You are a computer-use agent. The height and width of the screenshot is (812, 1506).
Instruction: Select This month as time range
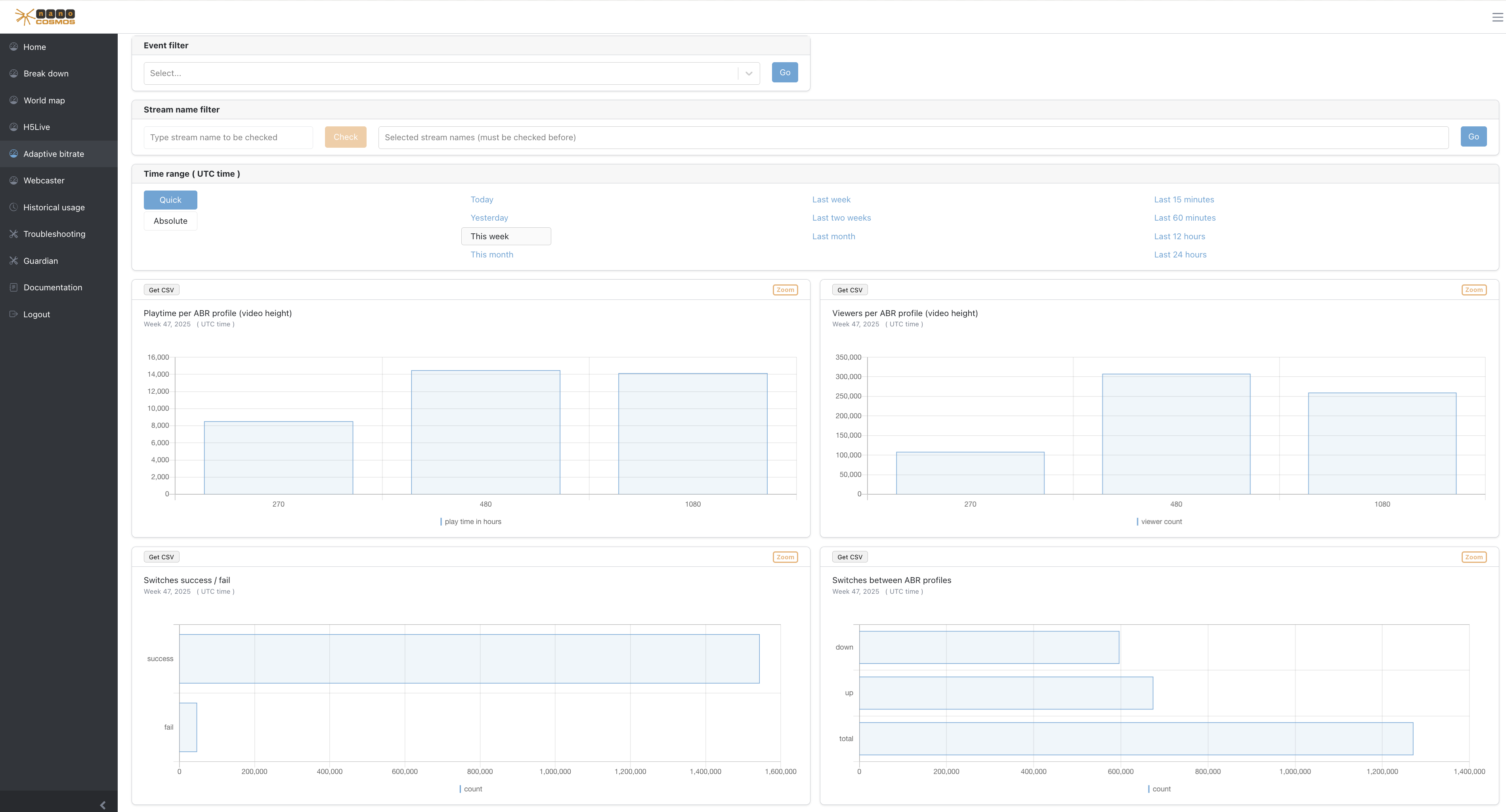coord(492,254)
